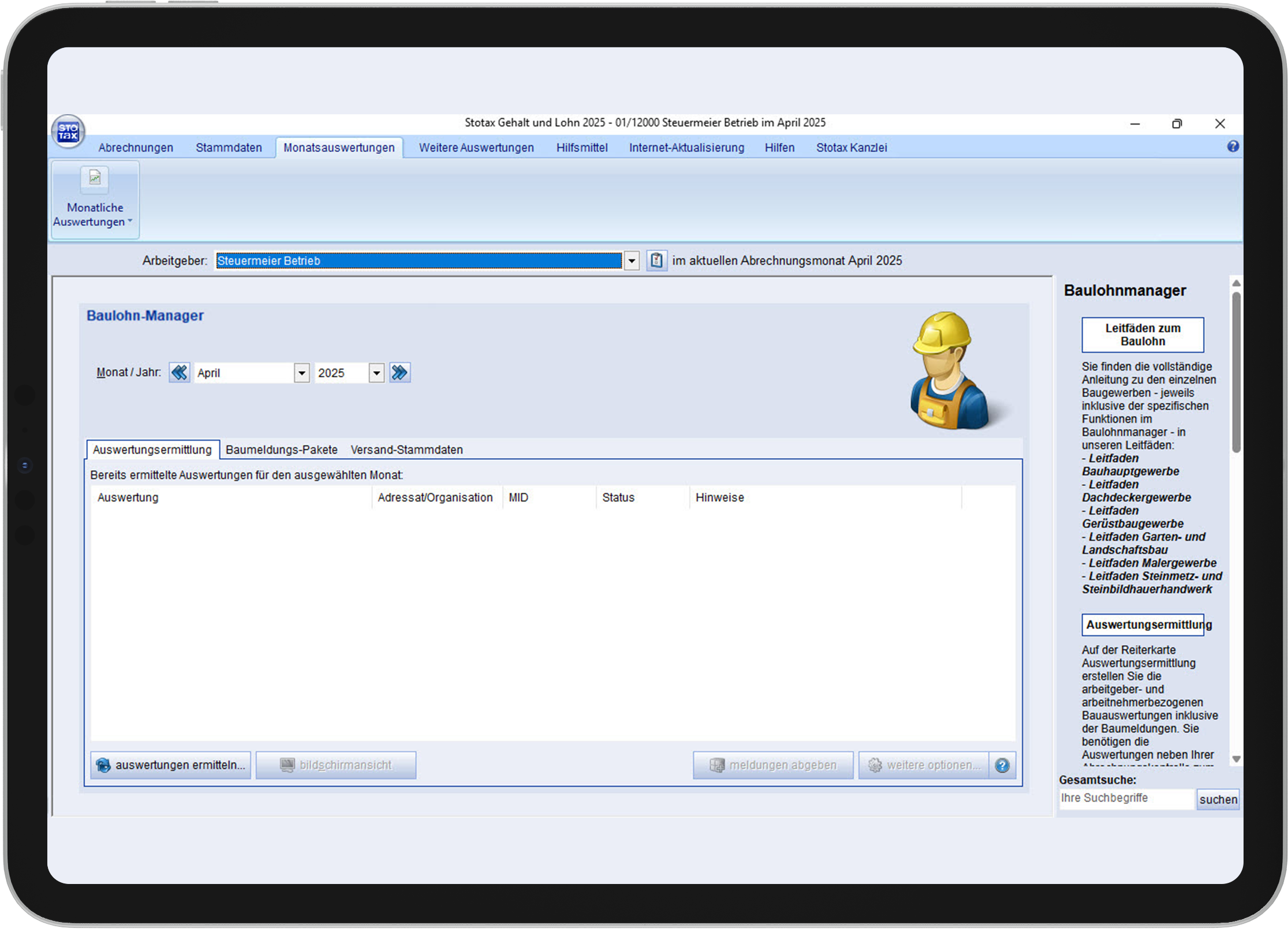Close the Stotax window
The height and width of the screenshot is (929, 1288).
tap(1219, 123)
